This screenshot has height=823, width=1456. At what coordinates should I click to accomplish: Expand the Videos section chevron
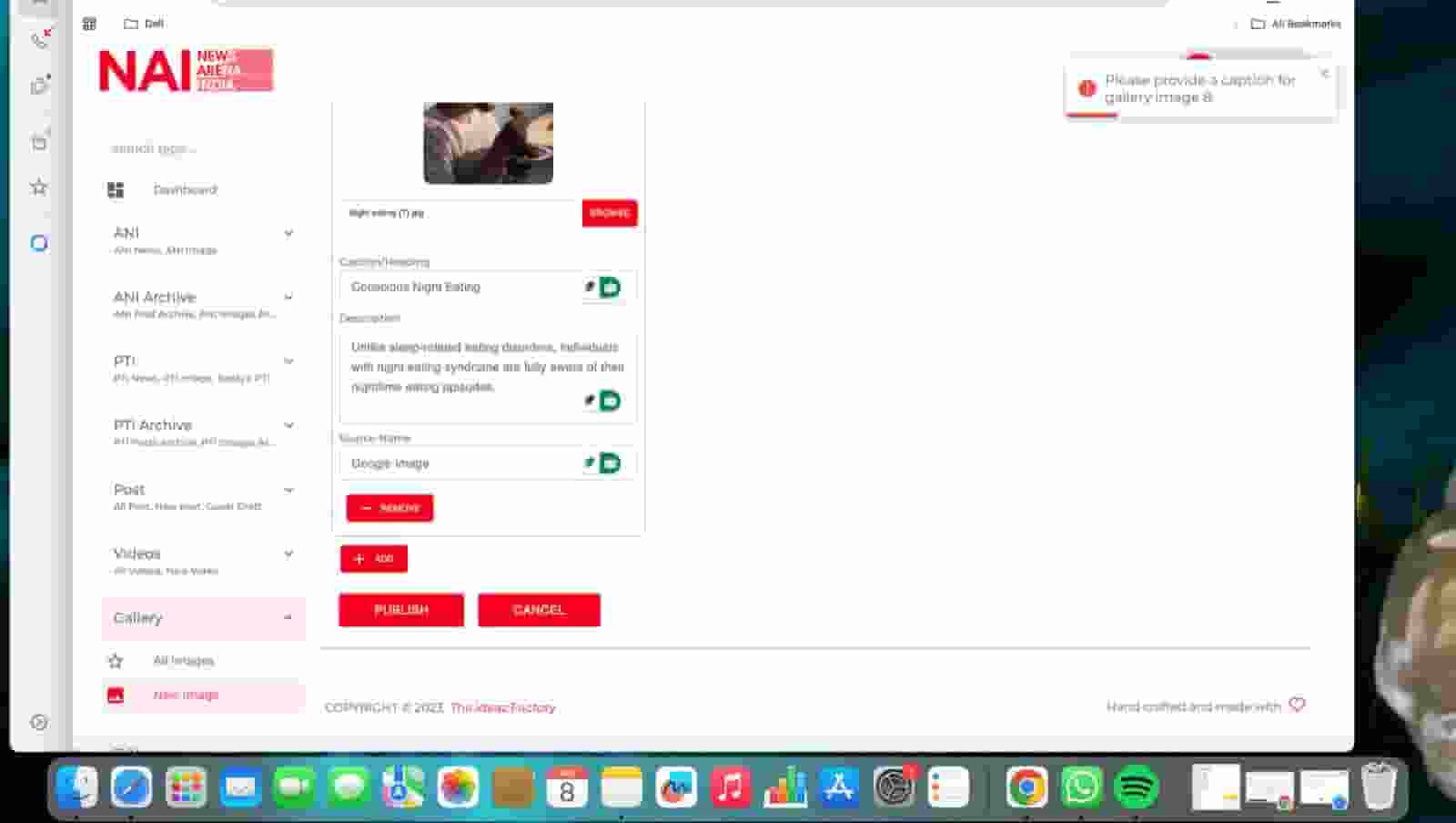288,554
